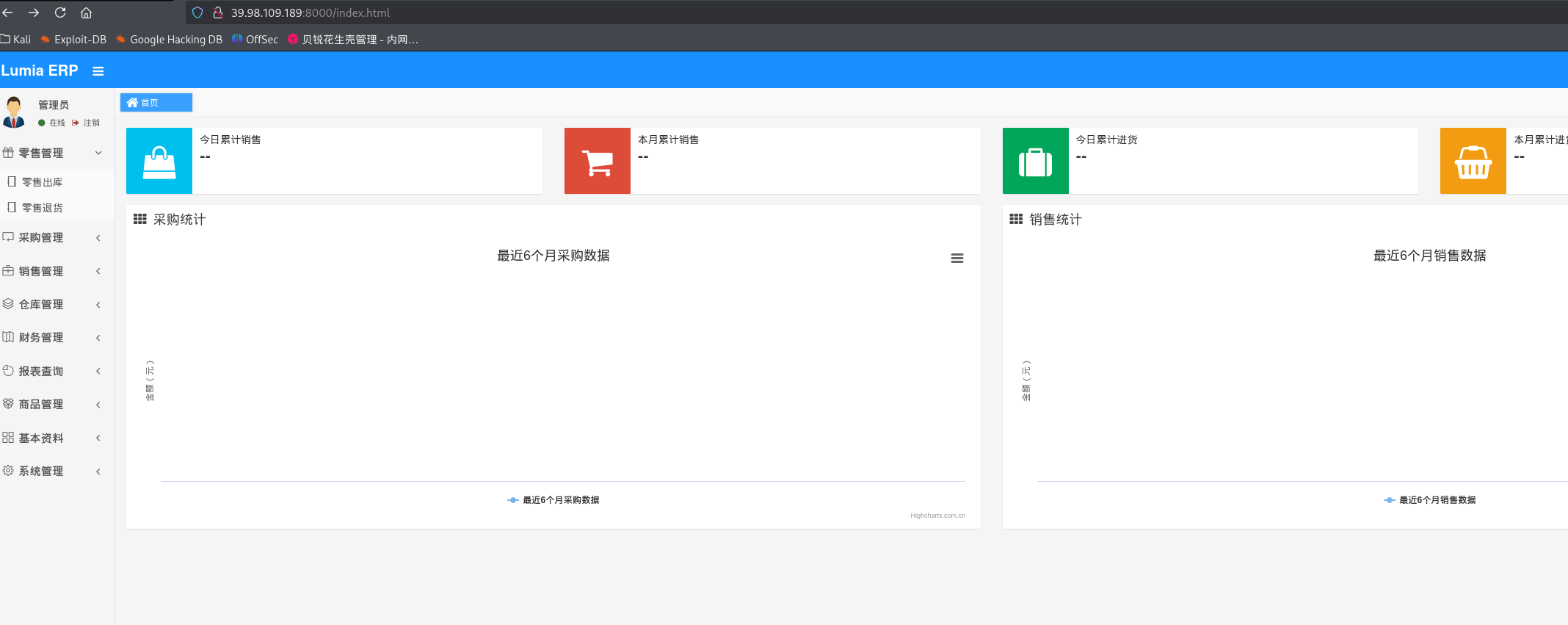This screenshot has width=1568, height=625.
Task: Click the 零售管理 gift icon
Action: point(8,153)
